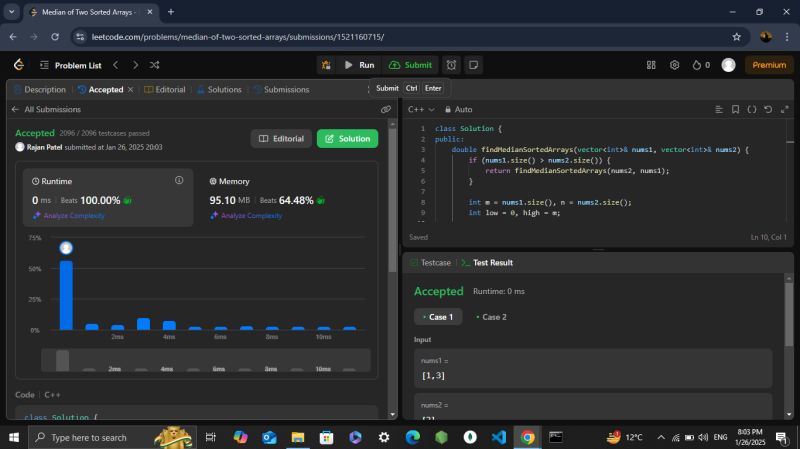
Task: Open the notes icon in toolbar
Action: click(473, 65)
